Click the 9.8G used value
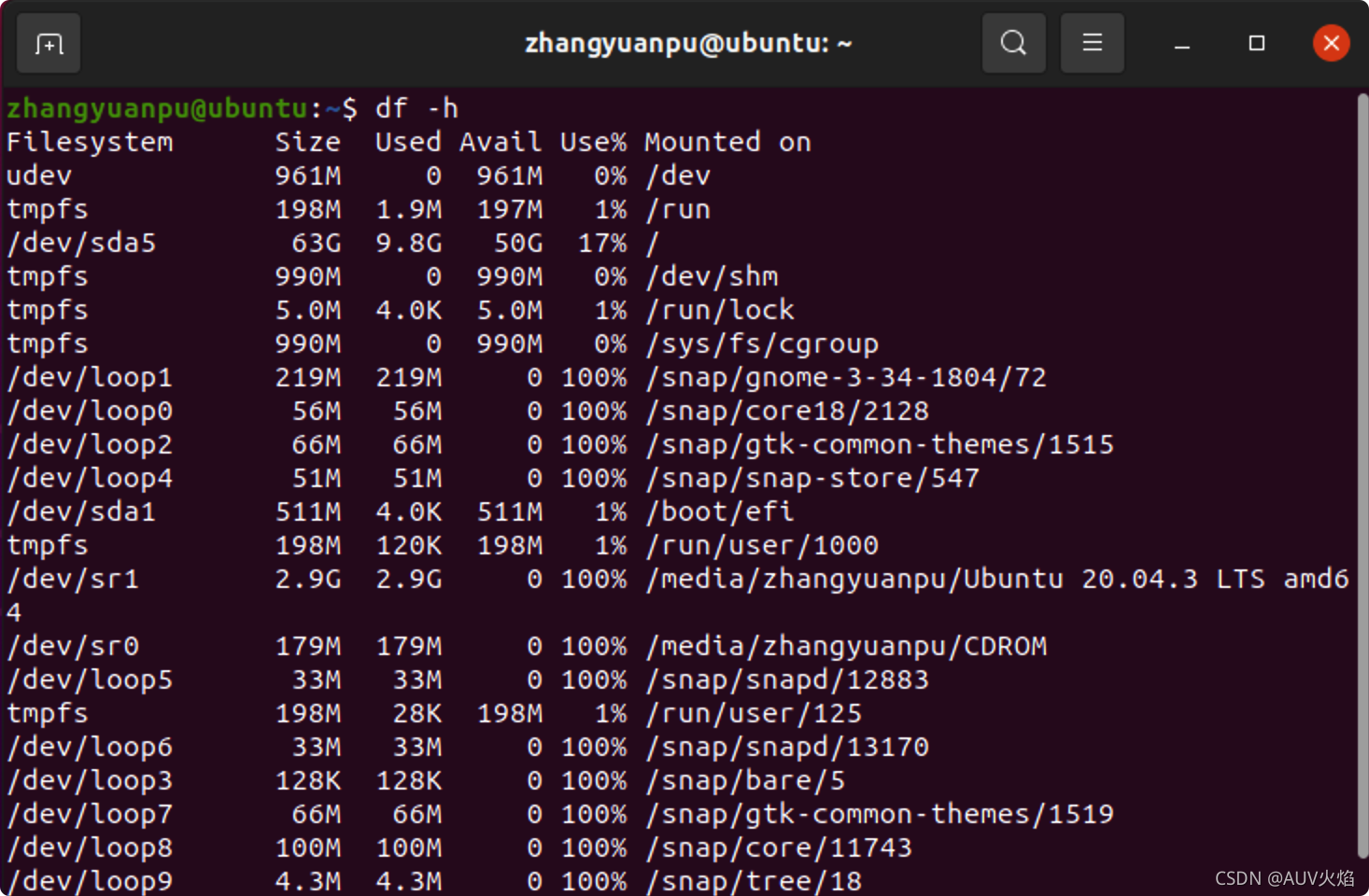This screenshot has width=1369, height=896. click(x=408, y=243)
